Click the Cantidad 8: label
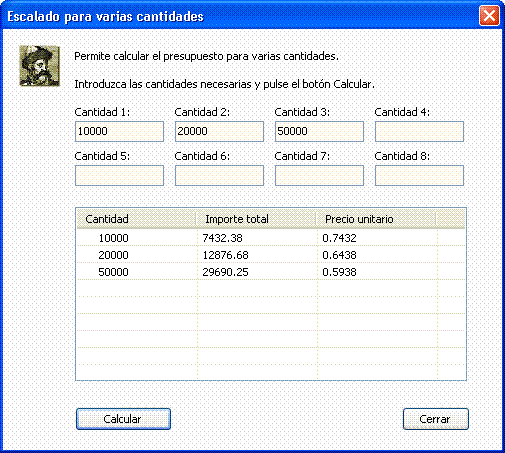This screenshot has width=505, height=453. (402, 156)
